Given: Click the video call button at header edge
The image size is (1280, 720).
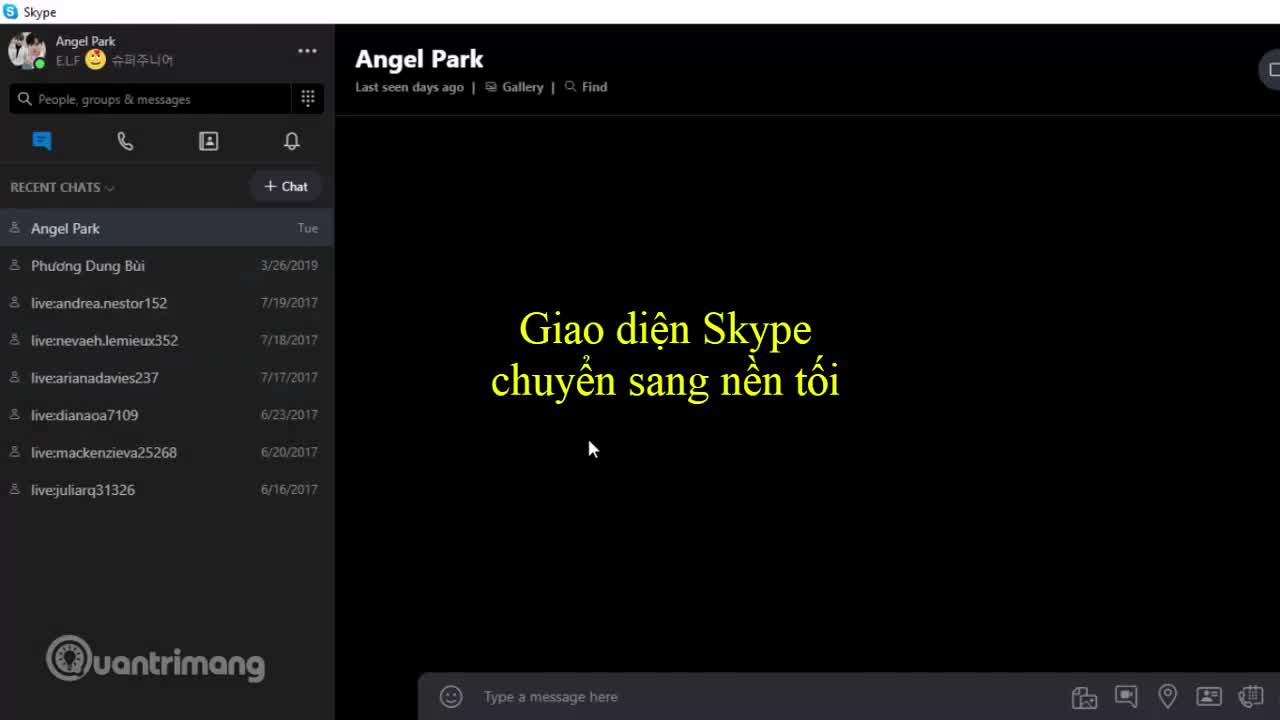Looking at the screenshot, I should coord(1270,69).
